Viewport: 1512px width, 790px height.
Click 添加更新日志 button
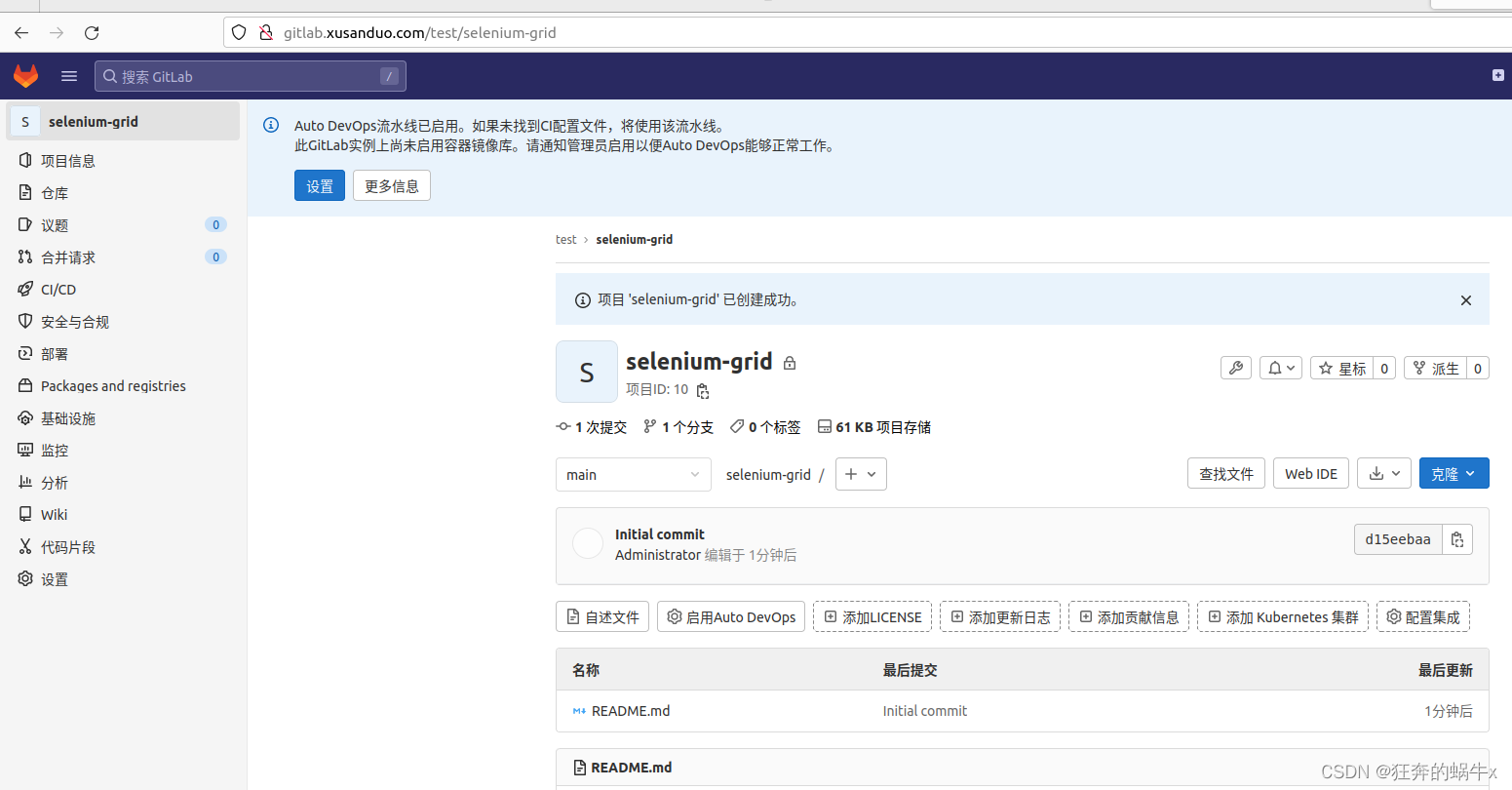(x=1000, y=616)
